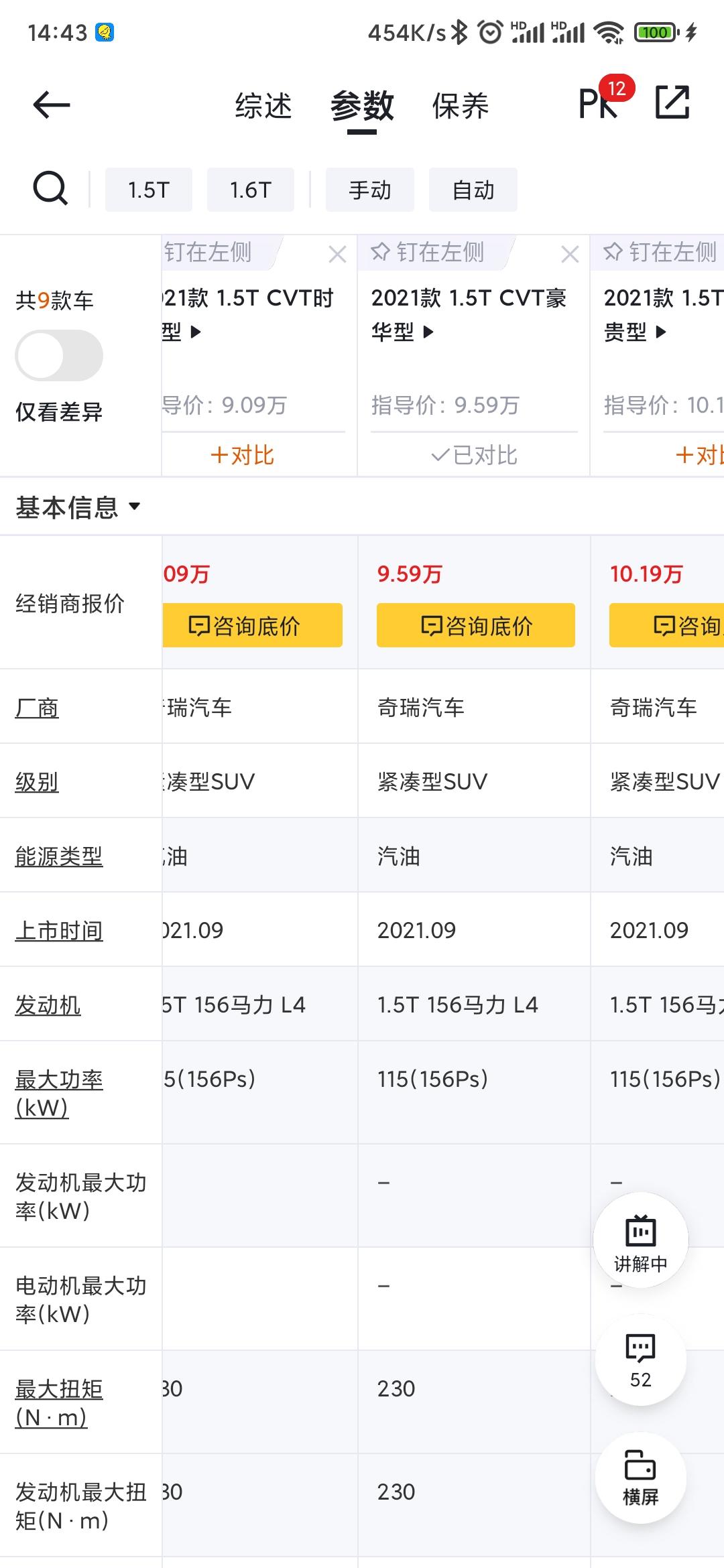This screenshot has width=724, height=1568.
Task: Add the 9.09万 model to 对比
Action: coord(242,456)
